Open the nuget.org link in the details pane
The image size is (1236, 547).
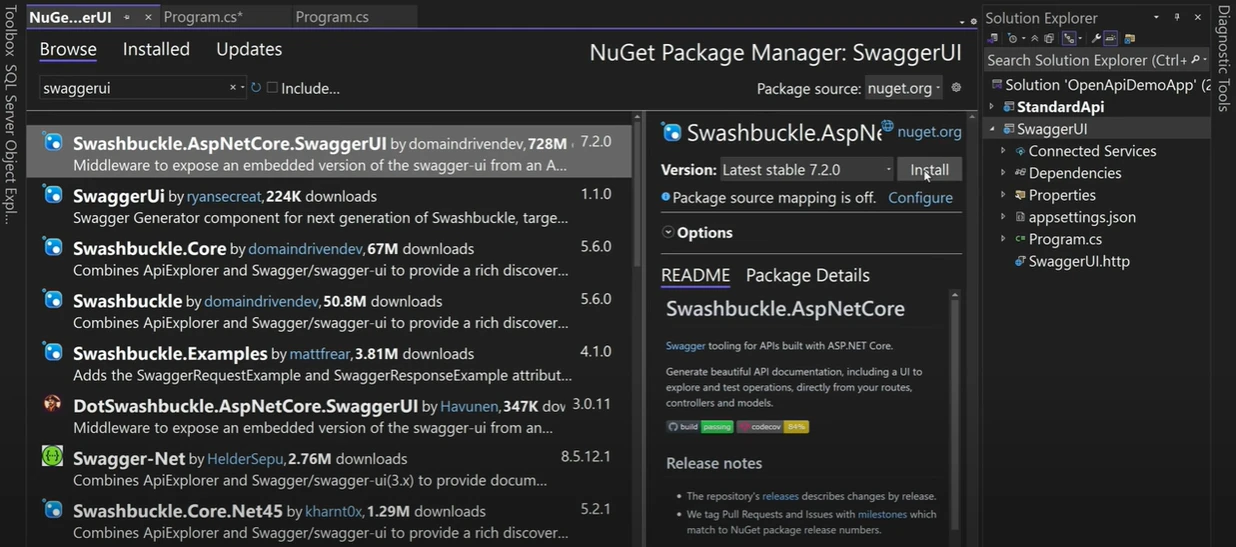pyautogui.click(x=930, y=131)
